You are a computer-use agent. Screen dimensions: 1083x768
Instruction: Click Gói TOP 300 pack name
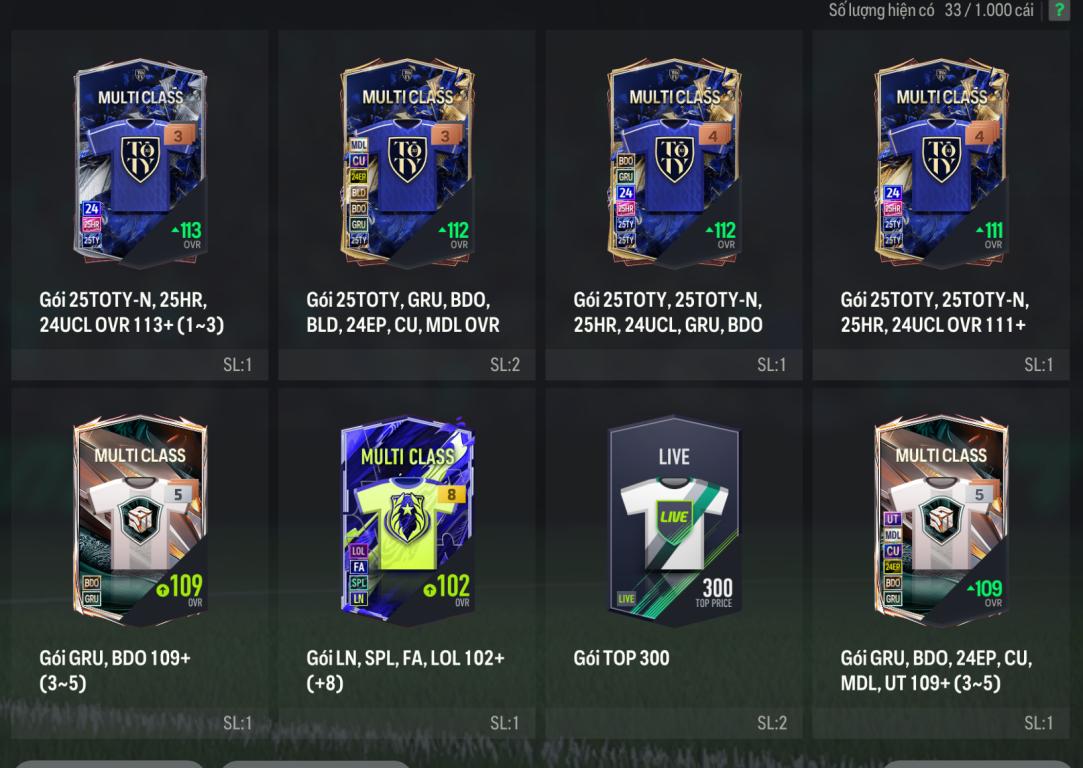(621, 658)
